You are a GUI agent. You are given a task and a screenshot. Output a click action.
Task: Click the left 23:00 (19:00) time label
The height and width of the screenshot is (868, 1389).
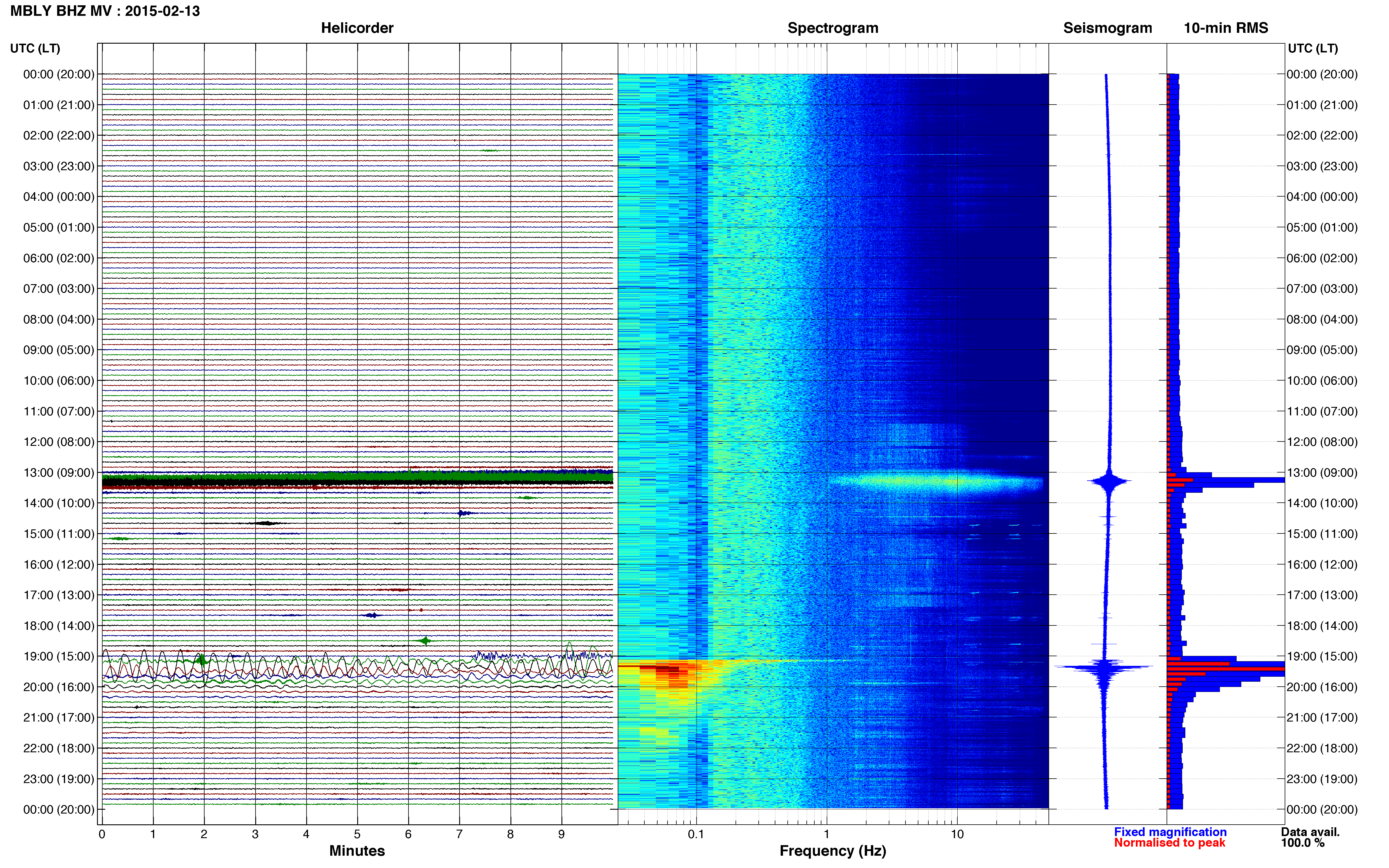[x=59, y=779]
